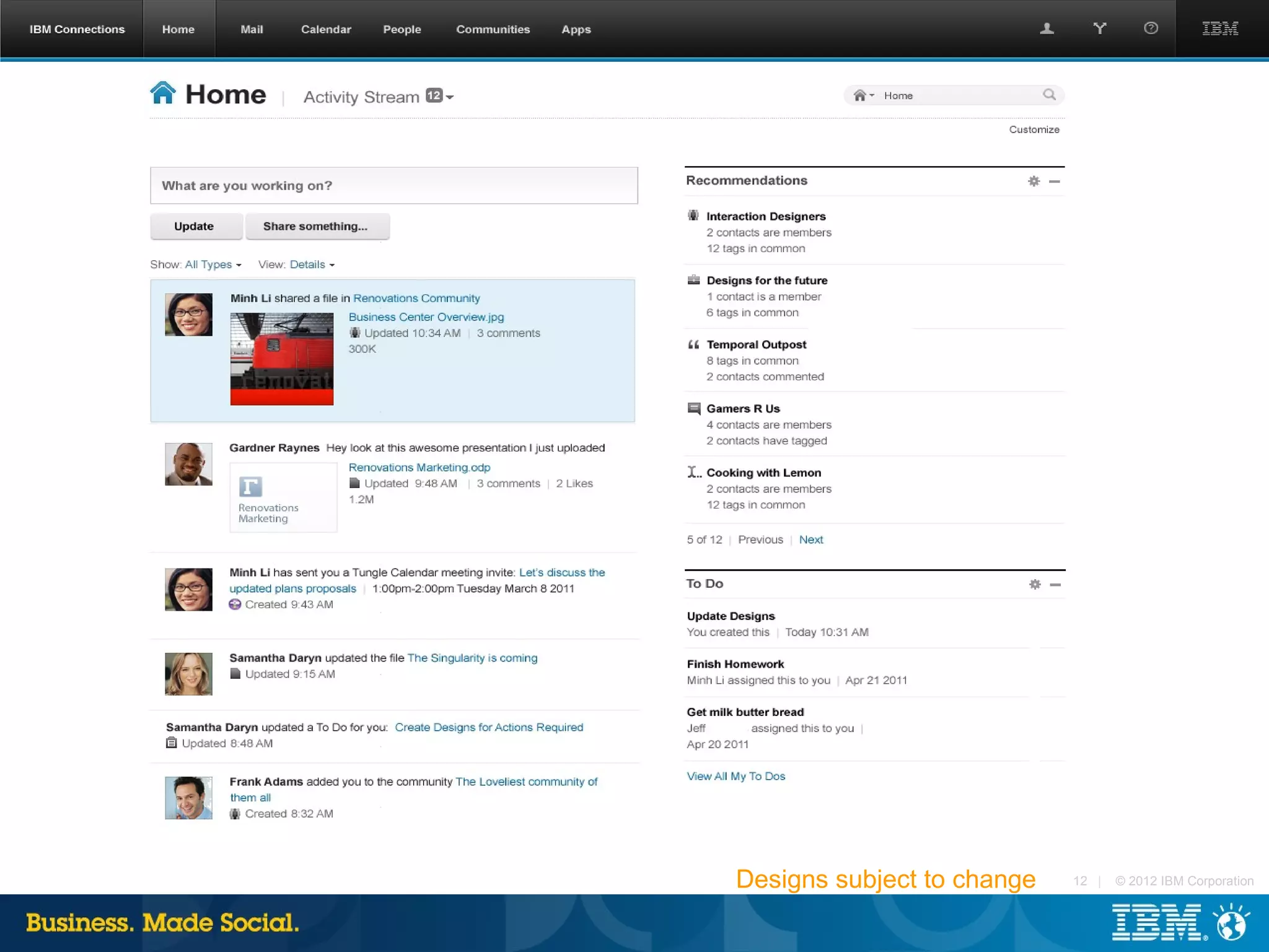Open the Business Center Overview image thumbnail
The height and width of the screenshot is (952, 1269).
(282, 359)
